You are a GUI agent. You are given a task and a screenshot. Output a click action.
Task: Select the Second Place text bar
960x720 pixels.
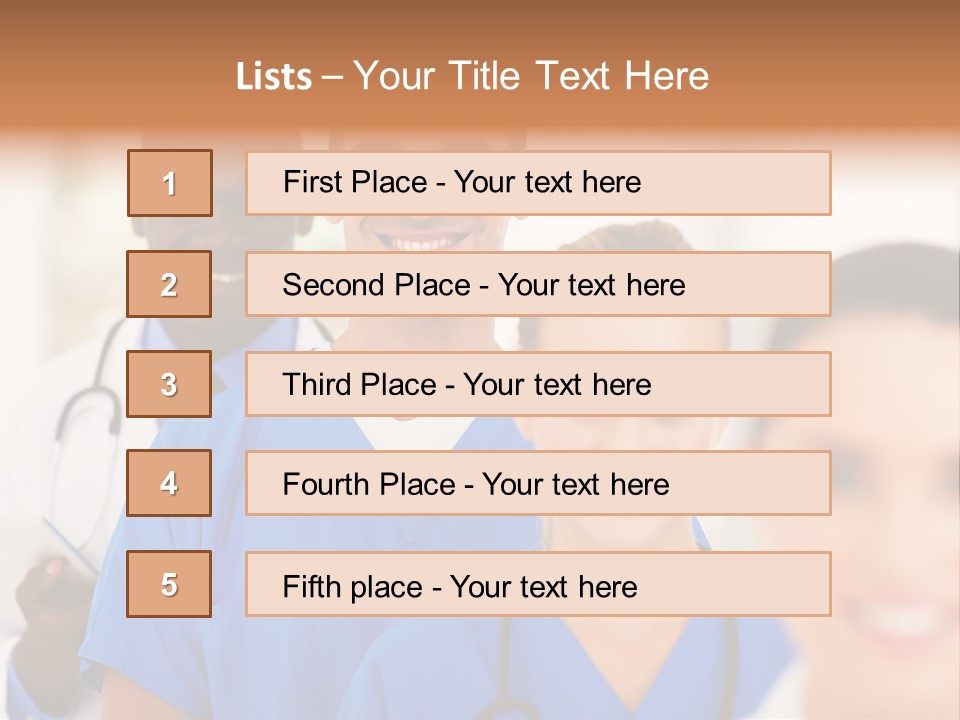[538, 284]
